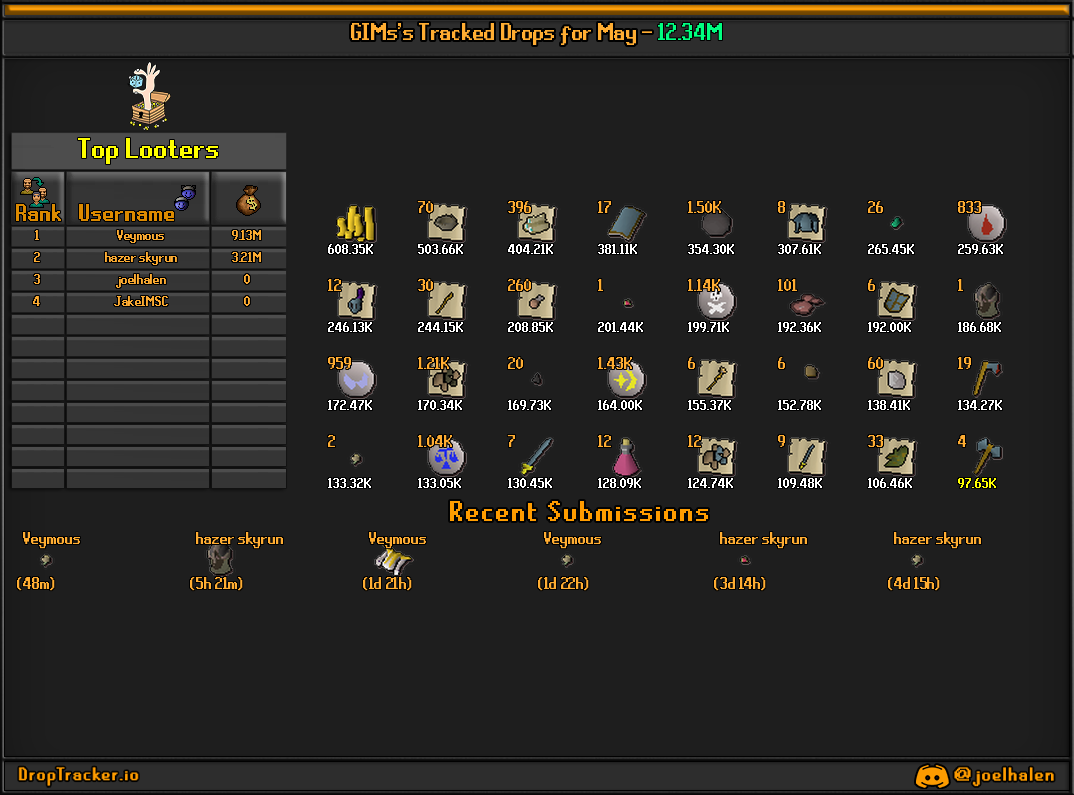The height and width of the screenshot is (795, 1074).
Task: Select the green gem item worth 265.45K
Action: [x=896, y=223]
